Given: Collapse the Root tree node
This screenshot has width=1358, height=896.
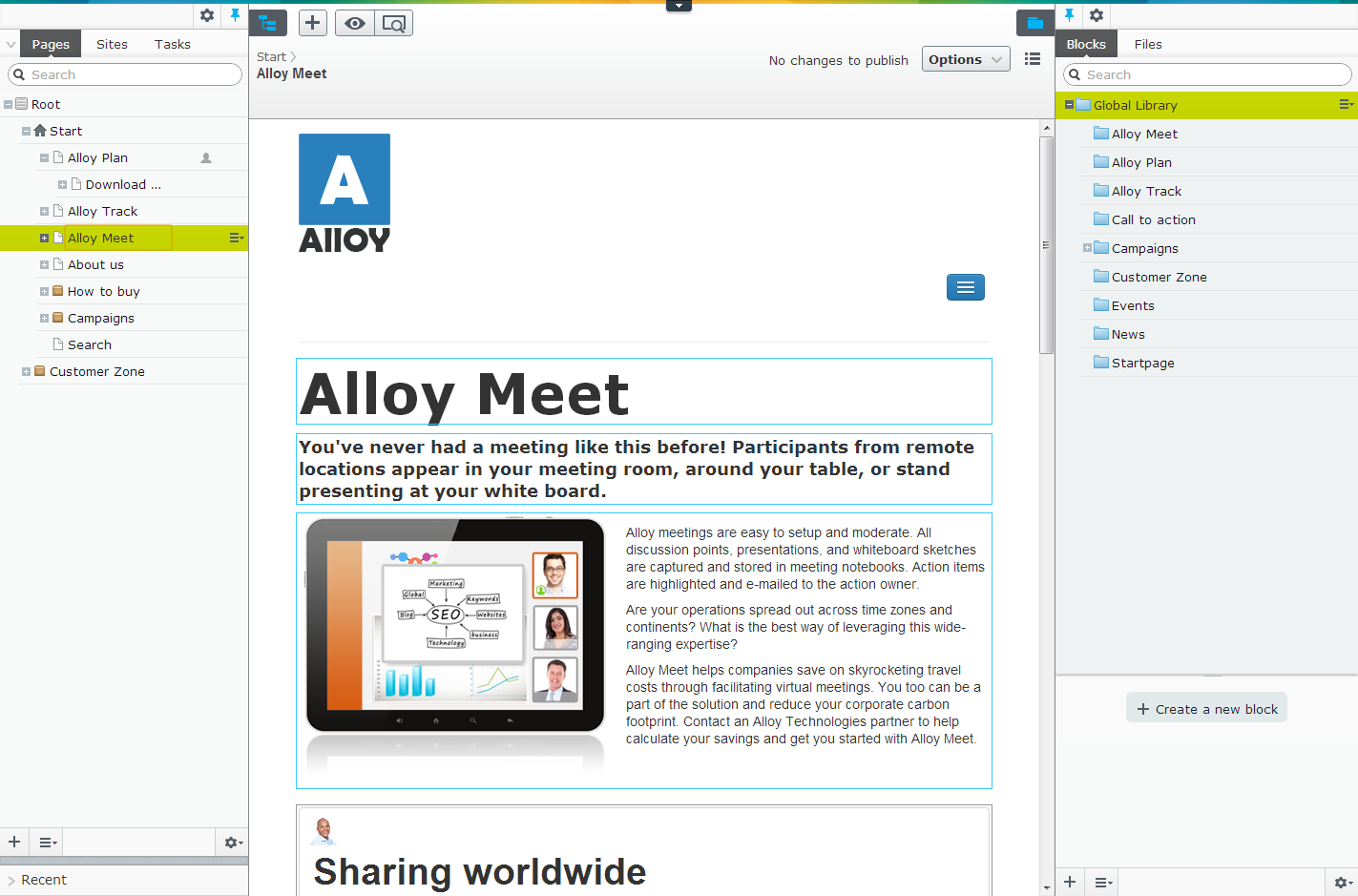Looking at the screenshot, I should pyautogui.click(x=9, y=104).
